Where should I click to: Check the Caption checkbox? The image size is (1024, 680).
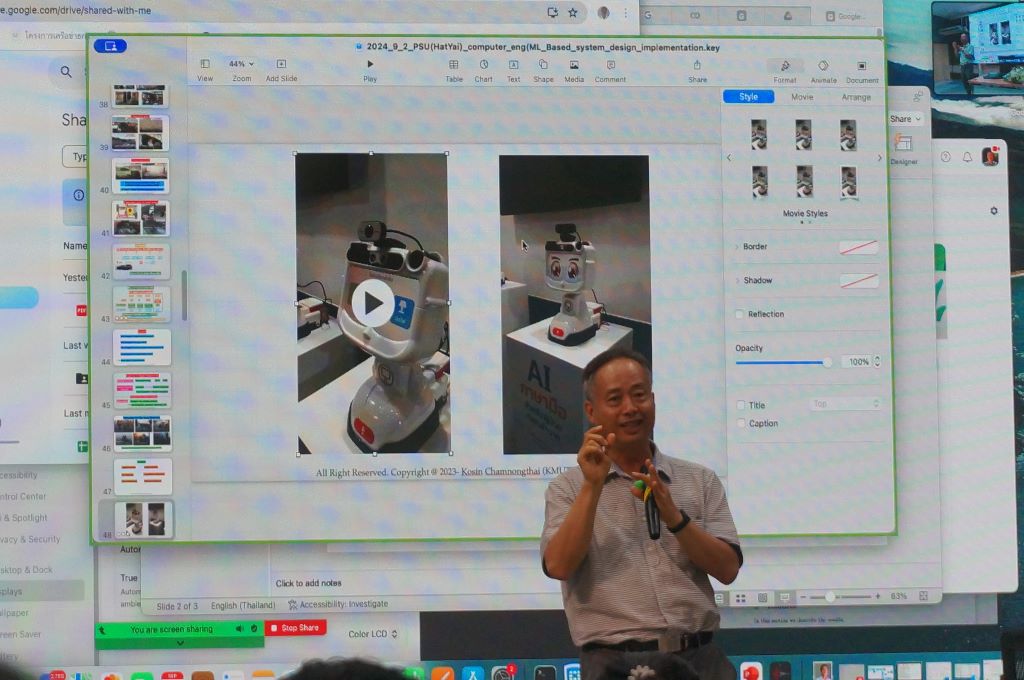741,423
